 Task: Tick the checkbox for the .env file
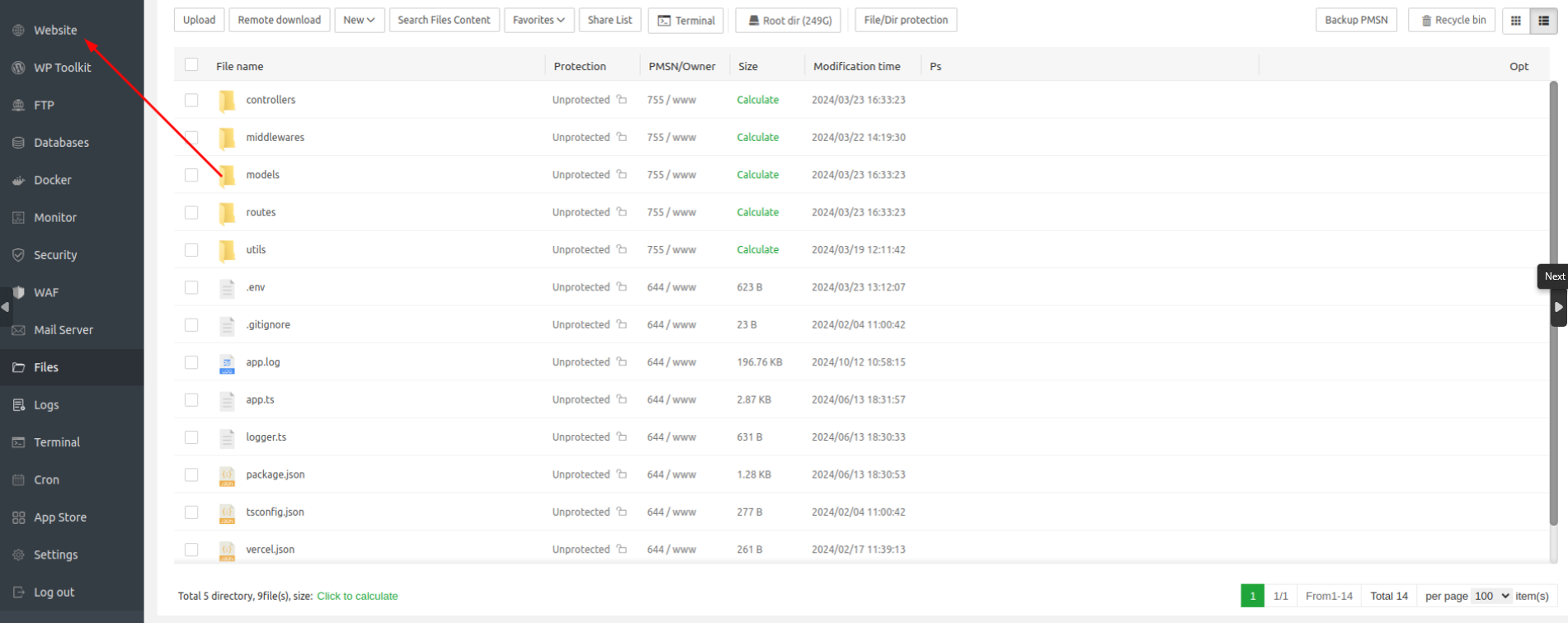click(x=191, y=287)
